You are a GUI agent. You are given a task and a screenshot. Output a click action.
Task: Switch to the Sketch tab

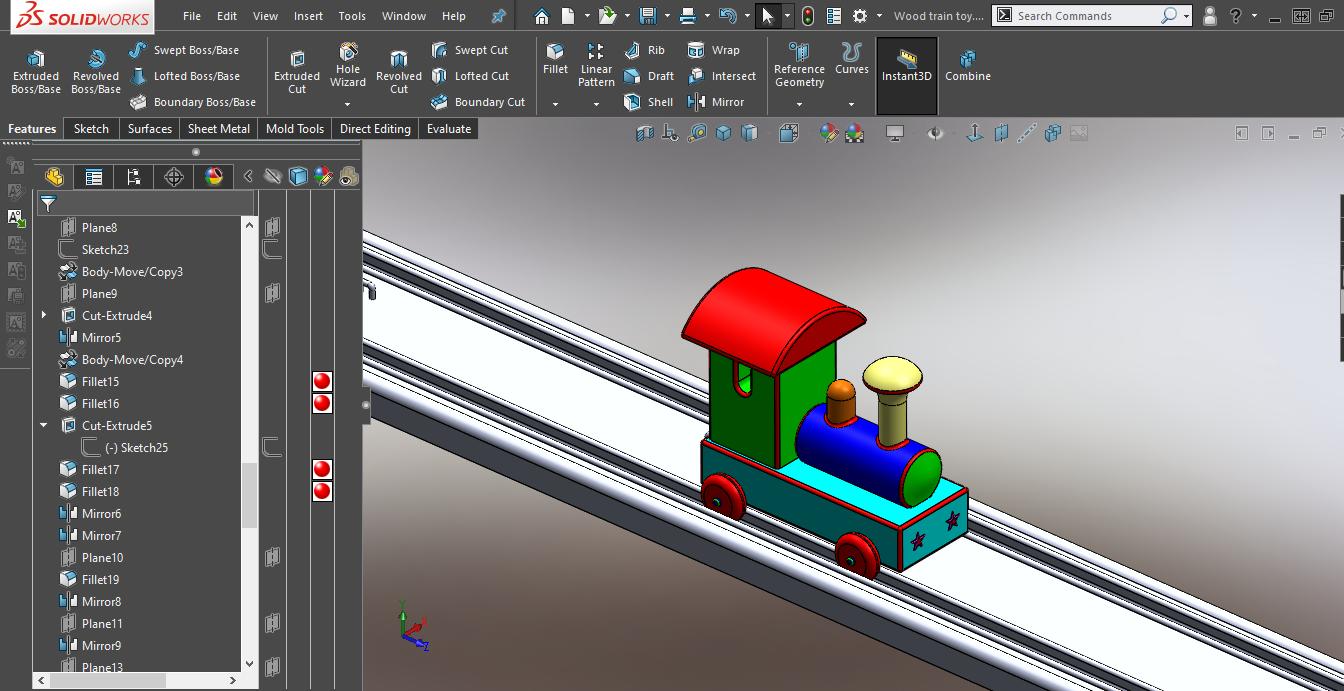click(91, 129)
